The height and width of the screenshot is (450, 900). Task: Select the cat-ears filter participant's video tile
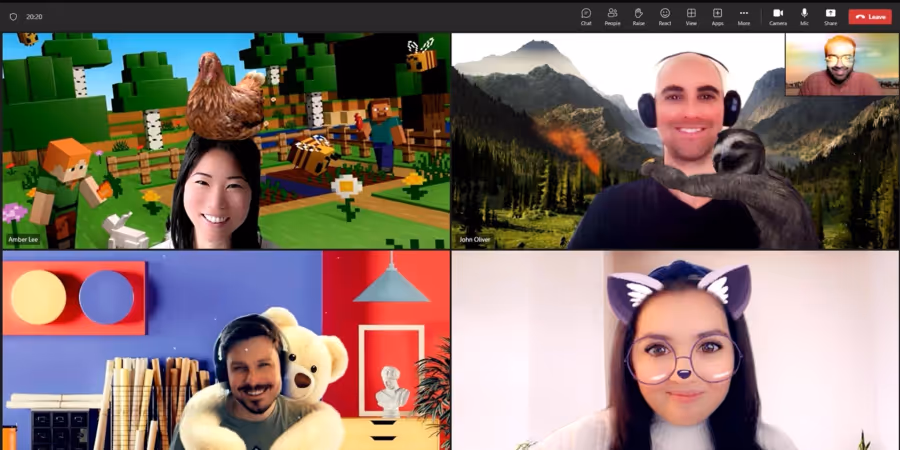675,350
